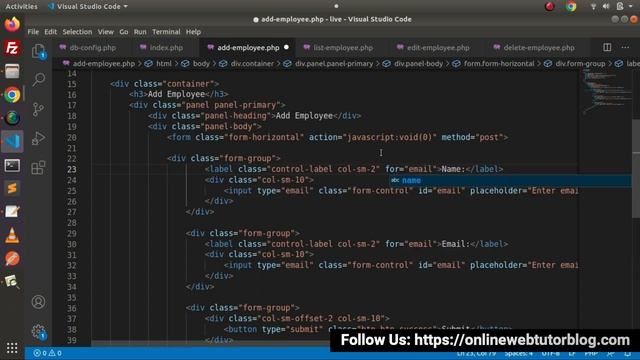This screenshot has height=360, width=640.
Task: Open the system menu arrow in top panel
Action: click(631, 7)
